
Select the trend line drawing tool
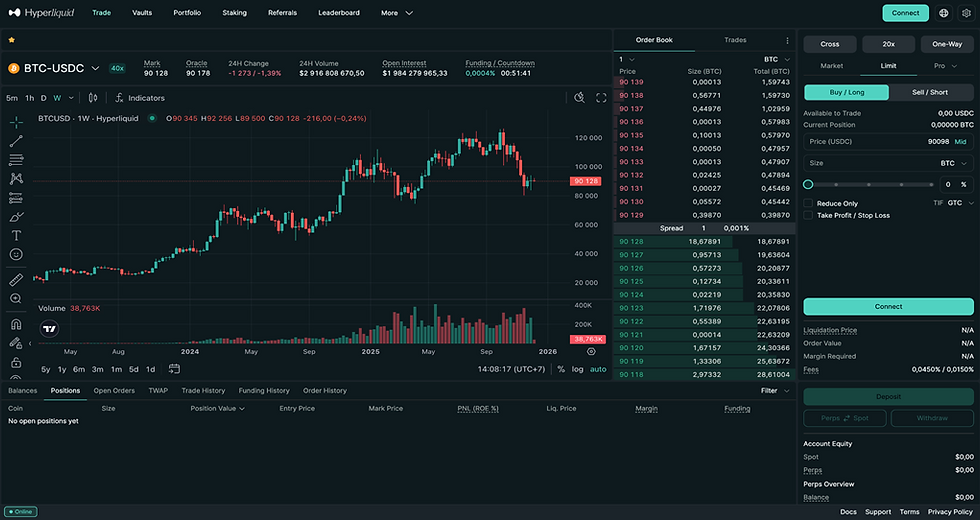click(x=16, y=141)
